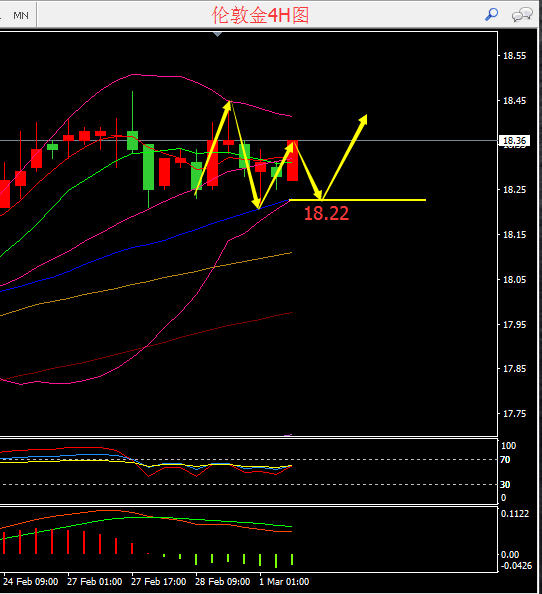Select the MN monthly timeframe button

21,16
